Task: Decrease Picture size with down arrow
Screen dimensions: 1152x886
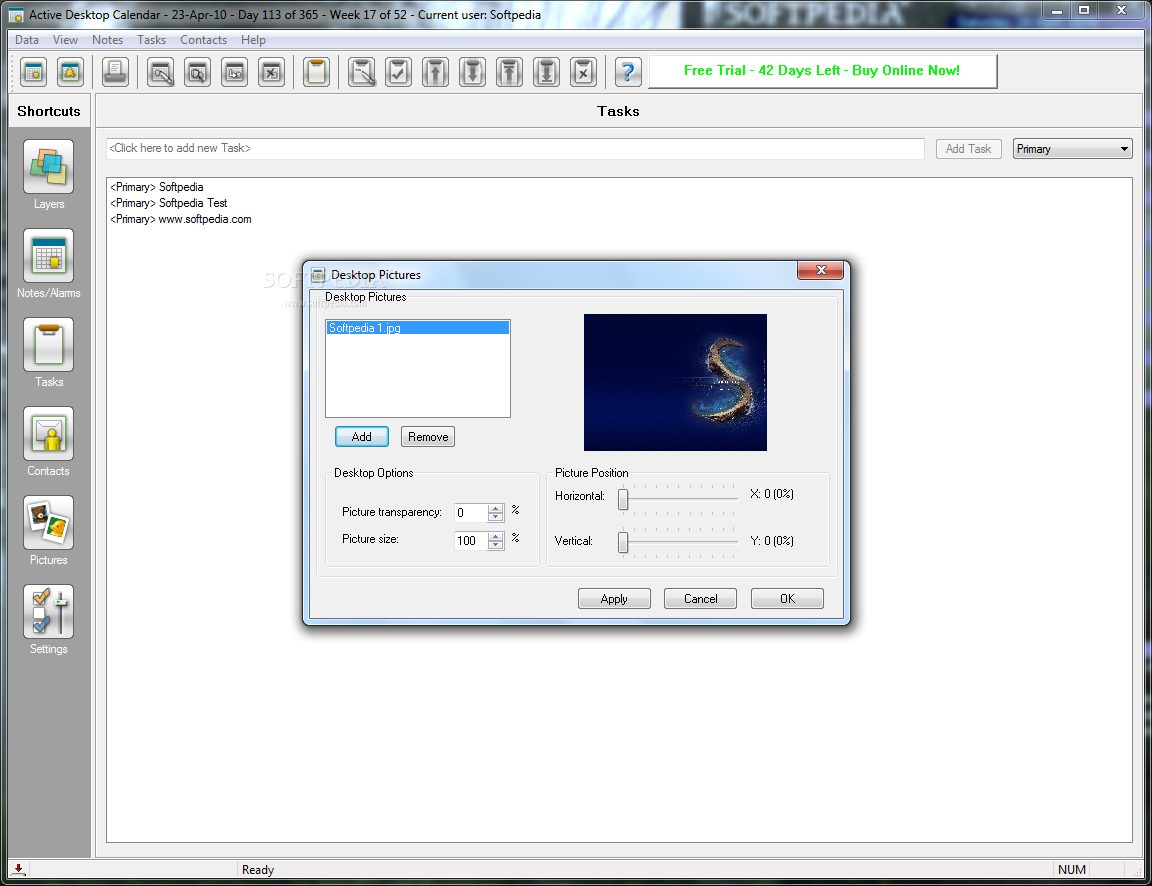Action: tap(496, 545)
